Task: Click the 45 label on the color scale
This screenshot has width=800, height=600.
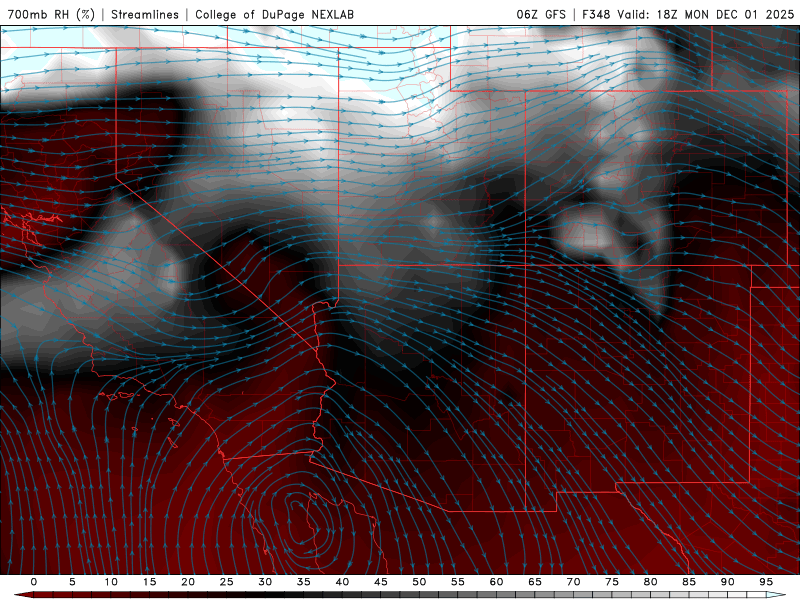Action: (381, 582)
